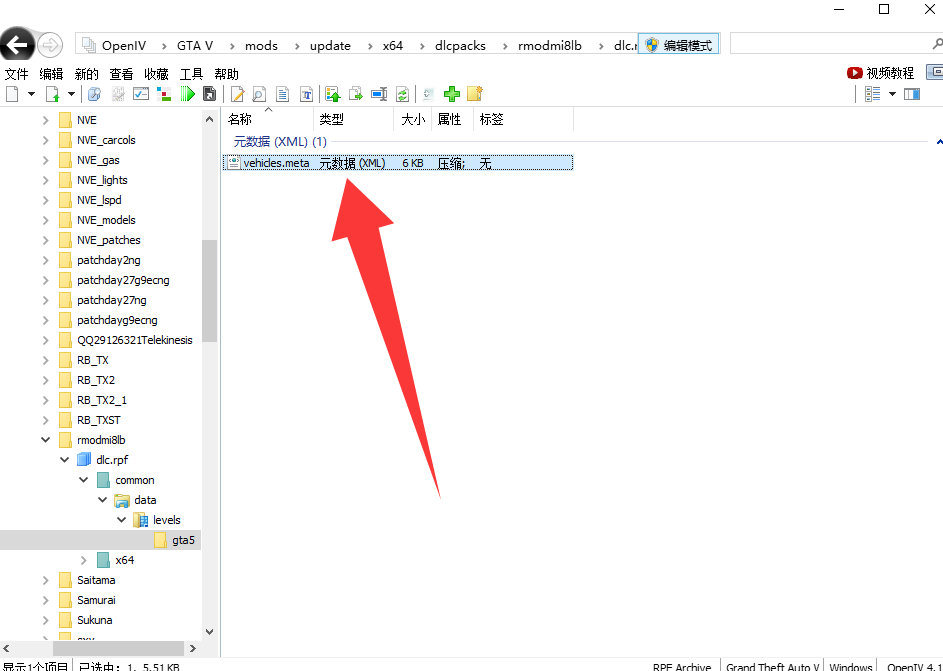
Task: Click the dark document shortcut icon
Action: coord(209,94)
